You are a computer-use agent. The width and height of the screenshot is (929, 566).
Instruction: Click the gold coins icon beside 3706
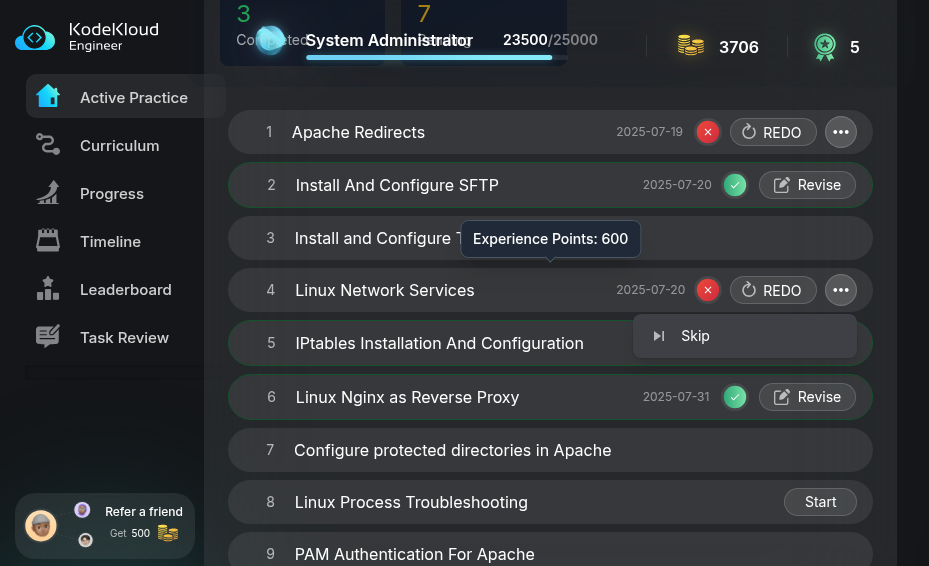691,46
